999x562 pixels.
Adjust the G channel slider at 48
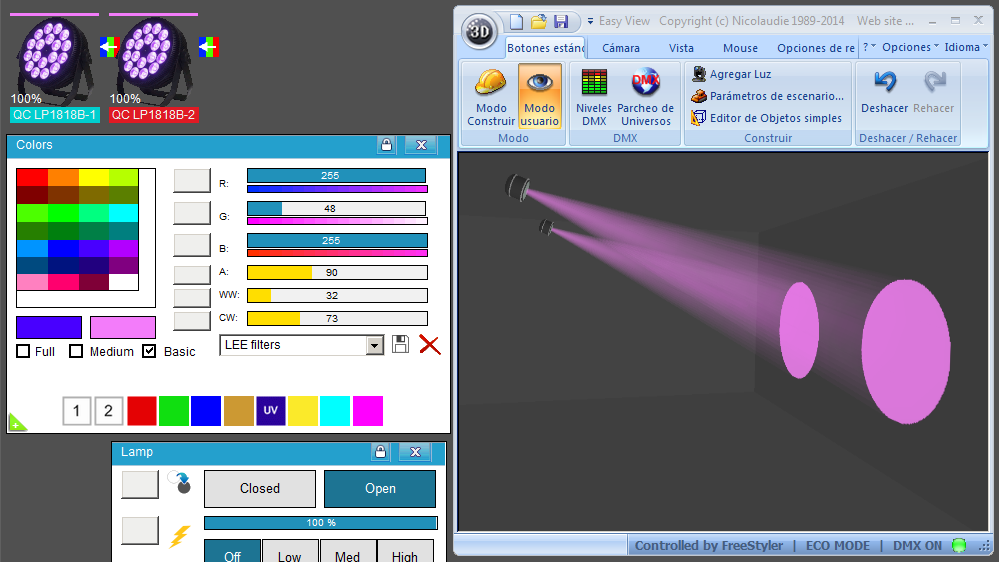(x=336, y=208)
